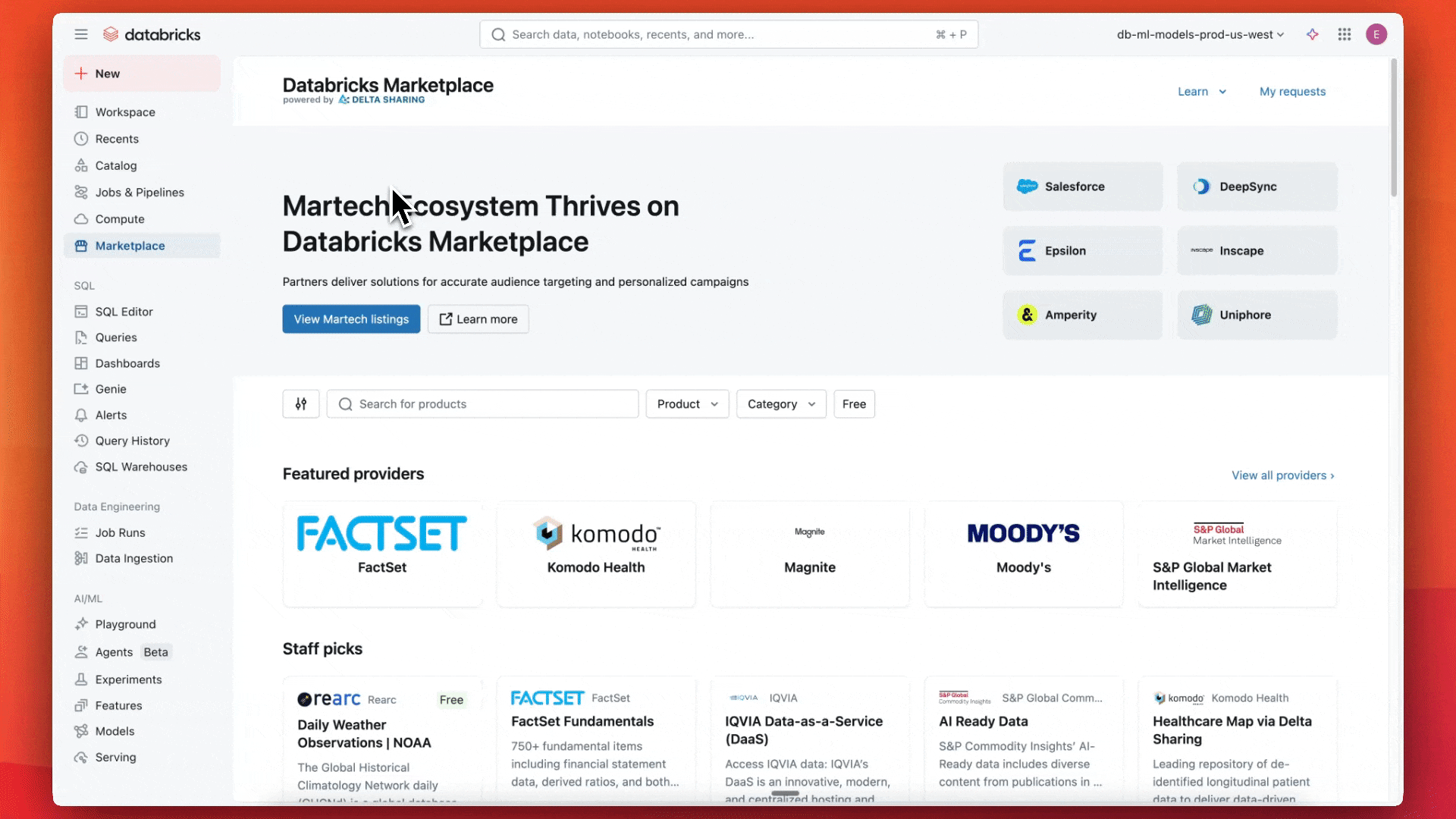Open Dashboards in the sidebar
Viewport: 1456px width, 819px height.
(x=127, y=363)
